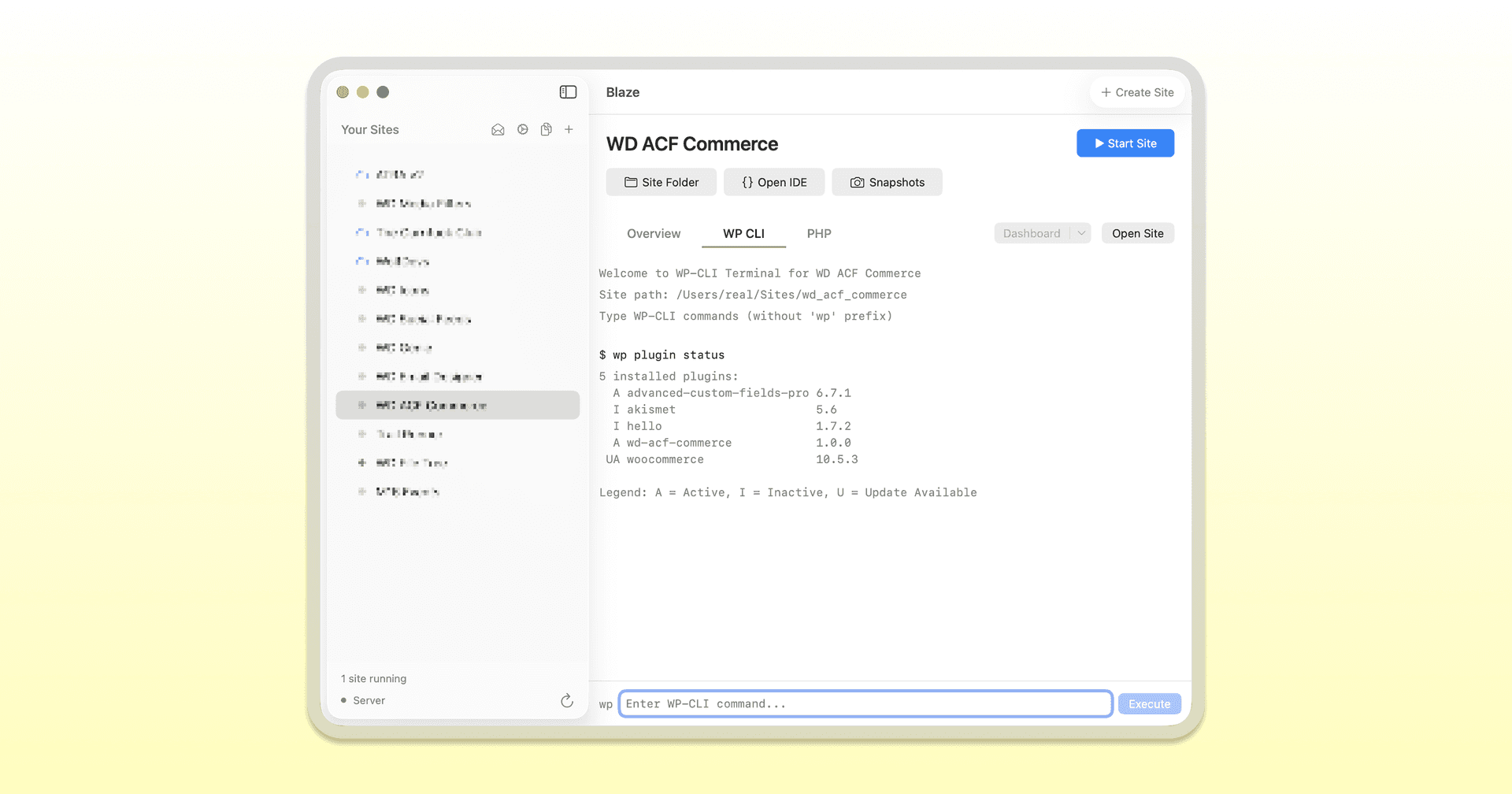
Task: Click the Welcome to WP-CLI Terminal line
Action: click(x=760, y=273)
